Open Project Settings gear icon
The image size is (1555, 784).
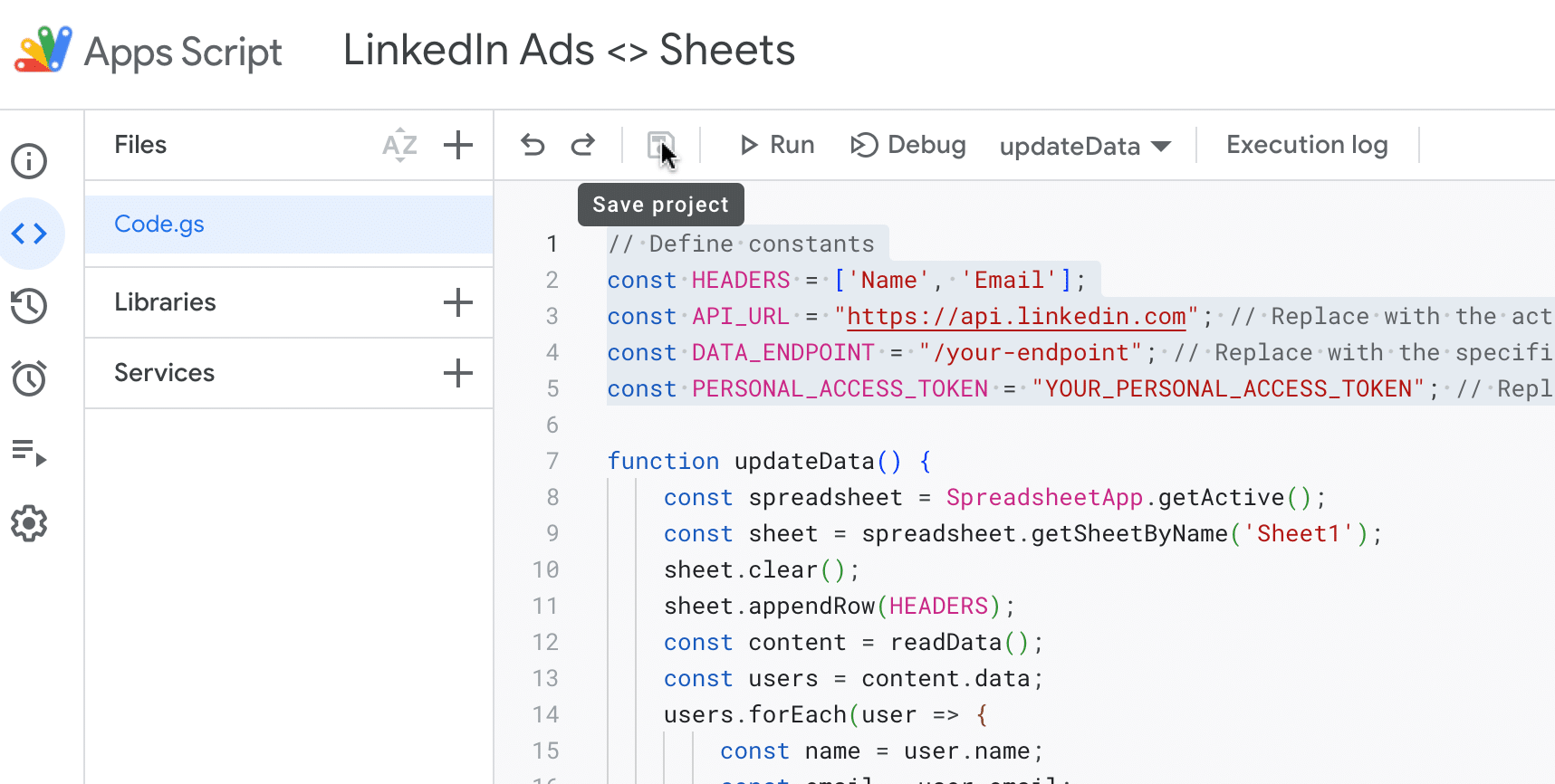click(29, 523)
